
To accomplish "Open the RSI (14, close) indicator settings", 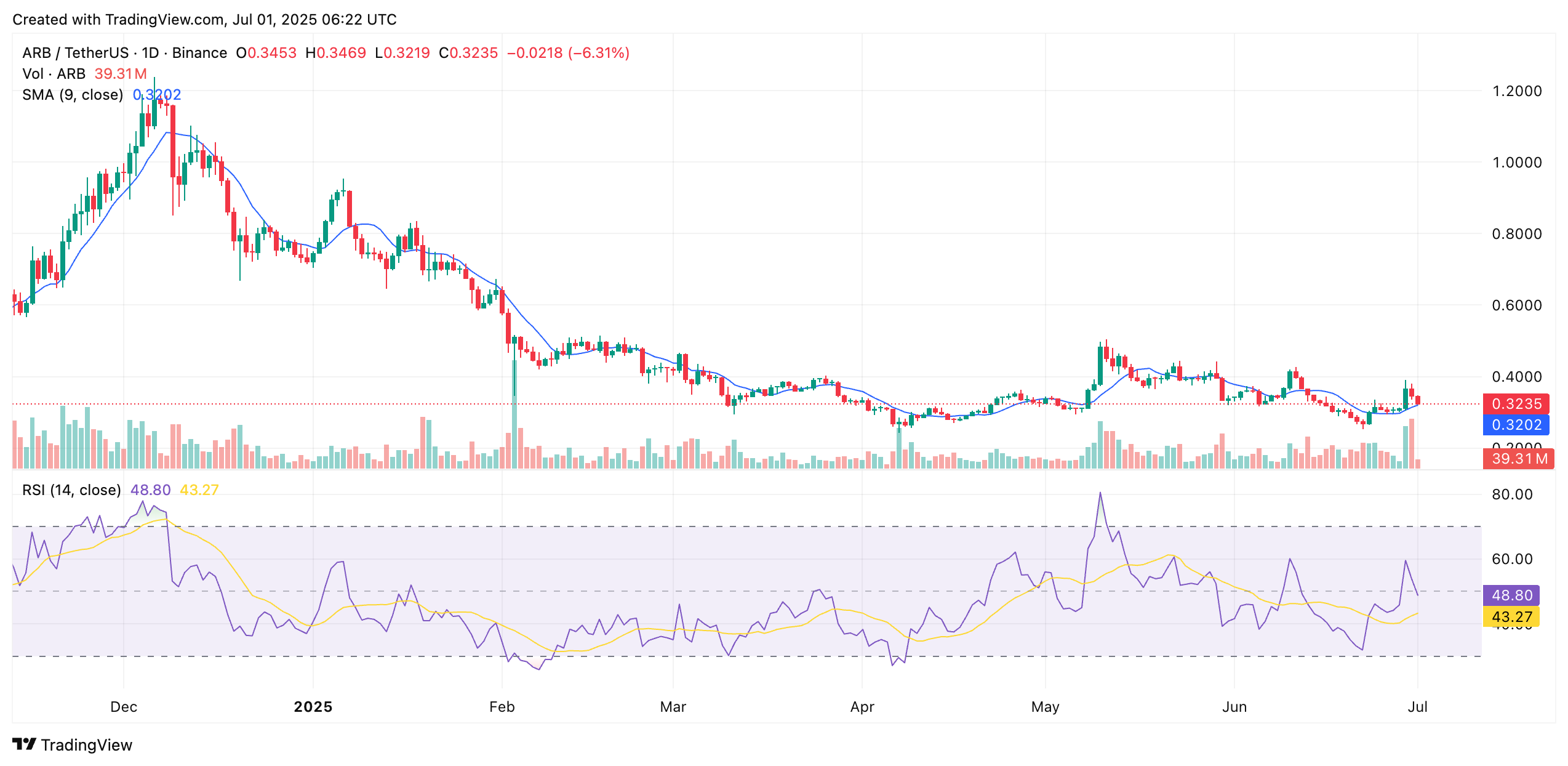I will coord(71,490).
